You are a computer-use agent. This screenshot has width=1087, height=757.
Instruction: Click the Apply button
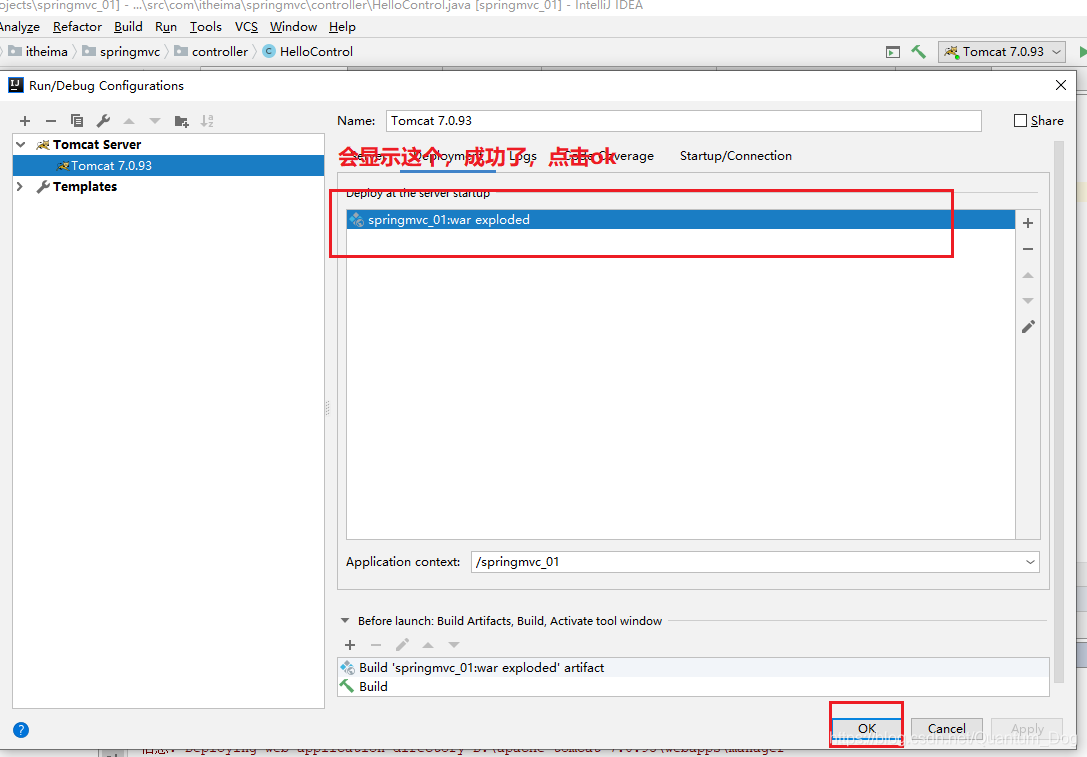click(x=1027, y=729)
